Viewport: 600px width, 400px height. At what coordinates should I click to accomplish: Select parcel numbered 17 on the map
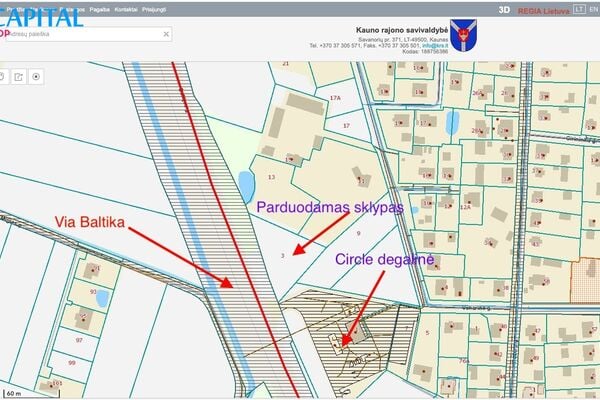(x=346, y=126)
